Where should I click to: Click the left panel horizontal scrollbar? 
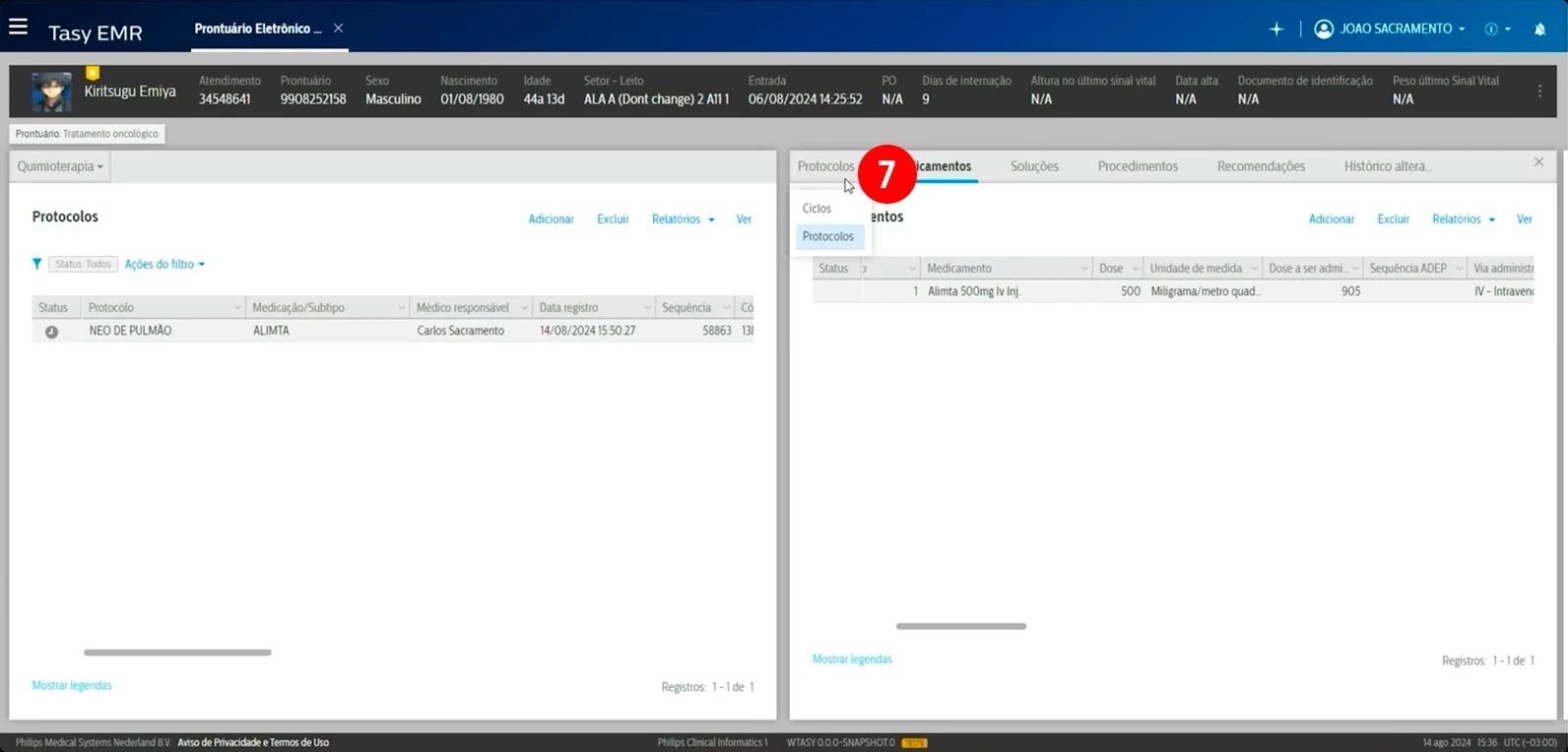[177, 653]
